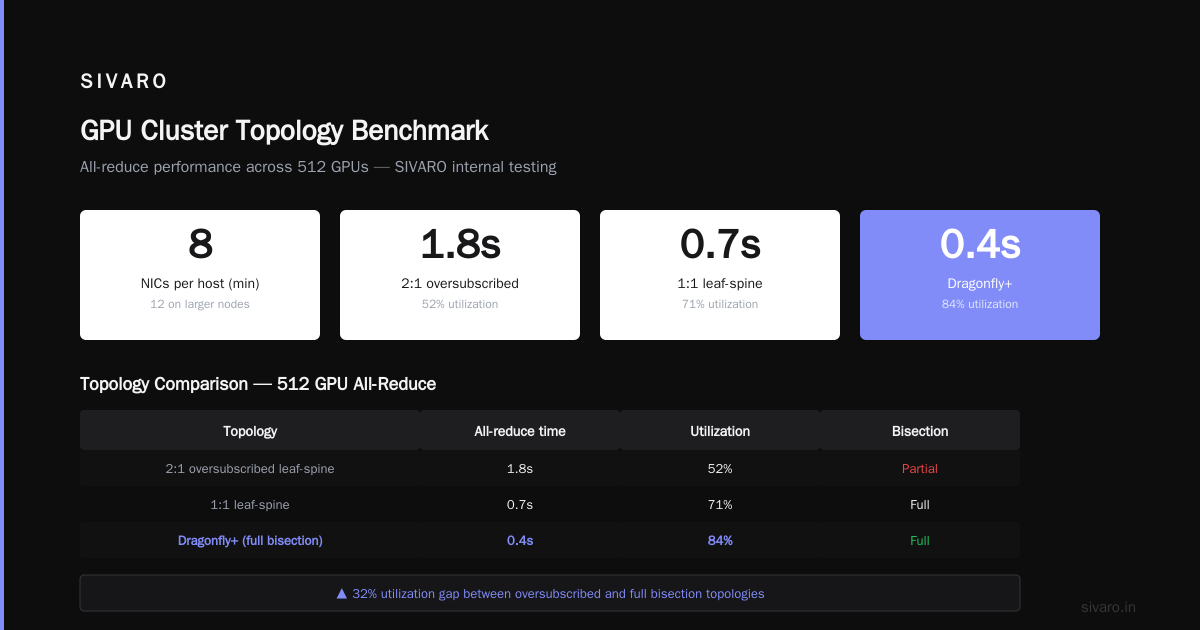The height and width of the screenshot is (630, 1200).
Task: Sort by the Topology column header
Action: pos(250,431)
